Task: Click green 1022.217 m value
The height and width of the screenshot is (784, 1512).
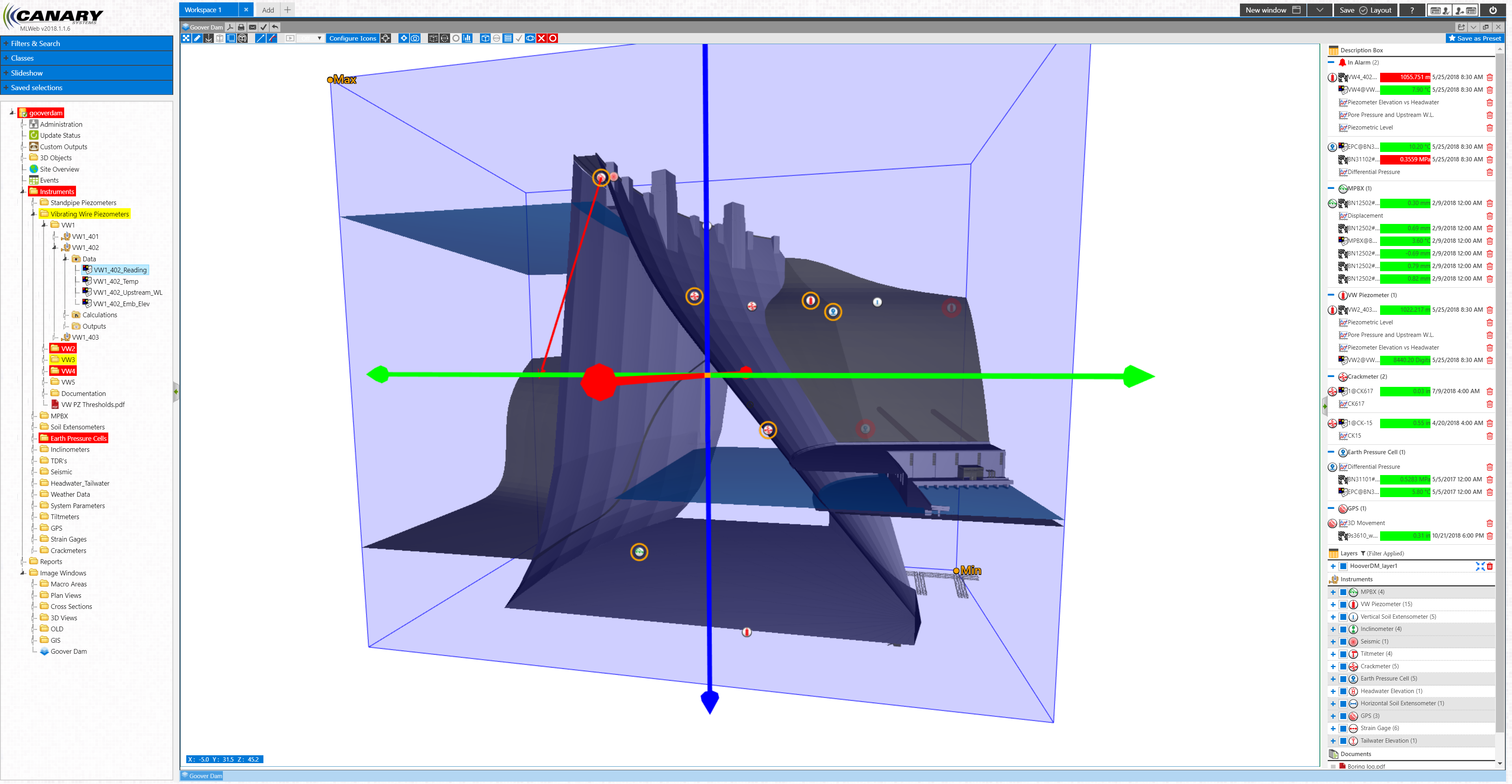Action: [1405, 310]
